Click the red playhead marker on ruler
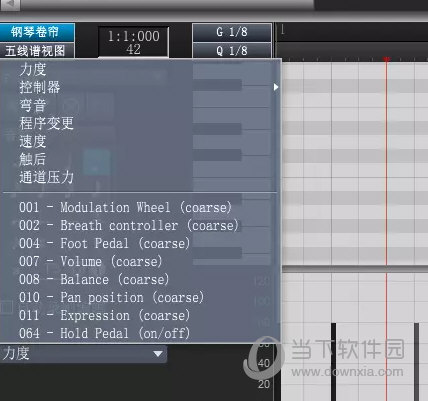This screenshot has height=401, width=428. click(386, 59)
